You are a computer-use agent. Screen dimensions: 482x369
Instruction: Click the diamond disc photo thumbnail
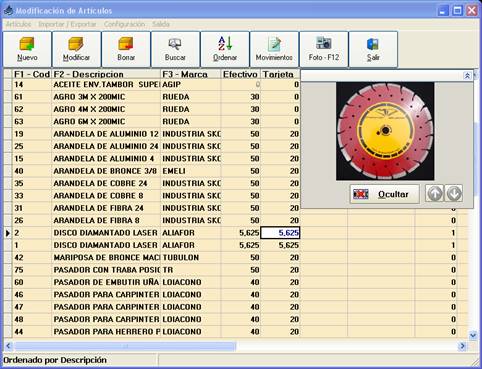385,131
